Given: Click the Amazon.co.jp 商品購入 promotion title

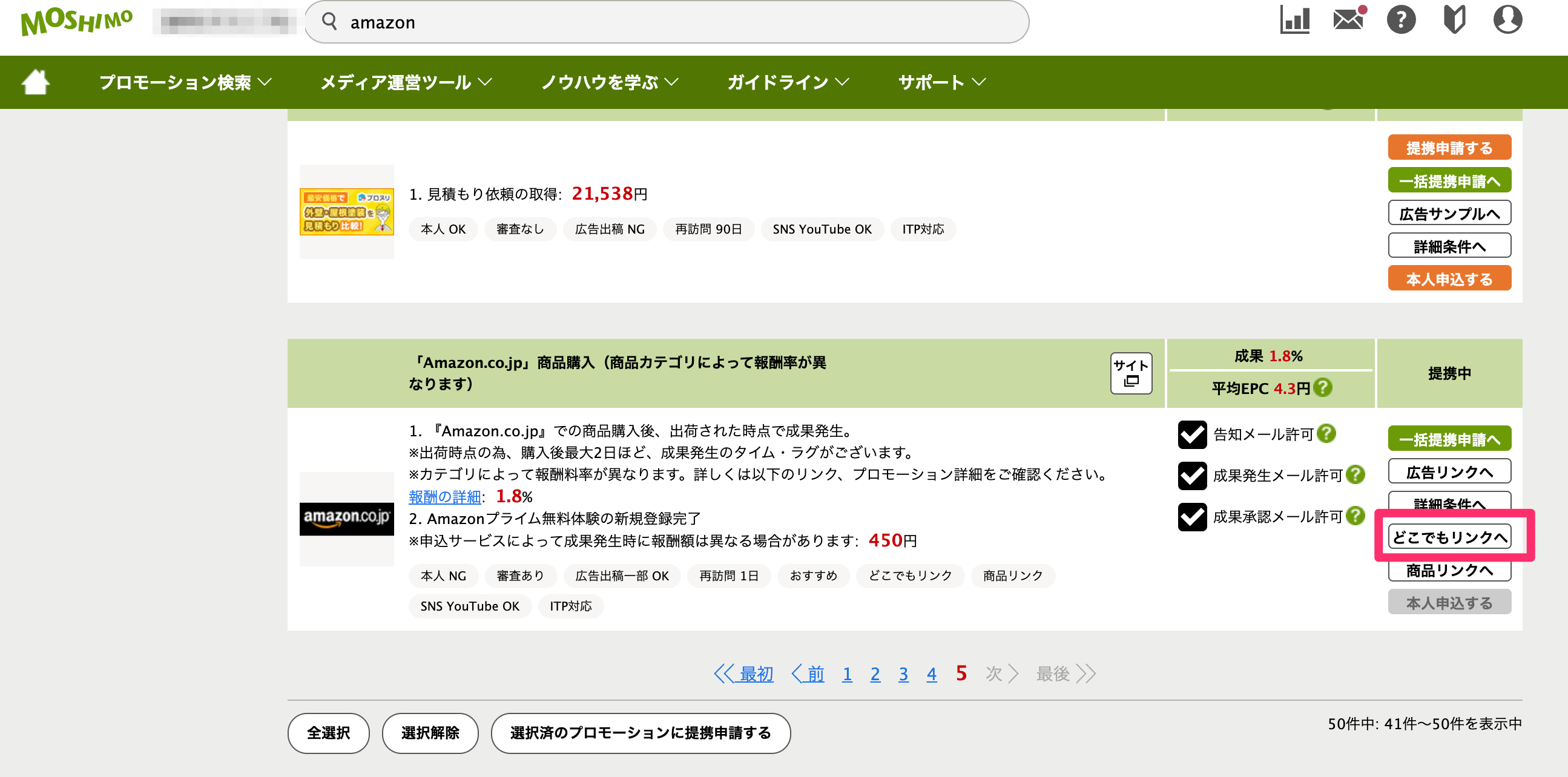Looking at the screenshot, I should pos(618,373).
